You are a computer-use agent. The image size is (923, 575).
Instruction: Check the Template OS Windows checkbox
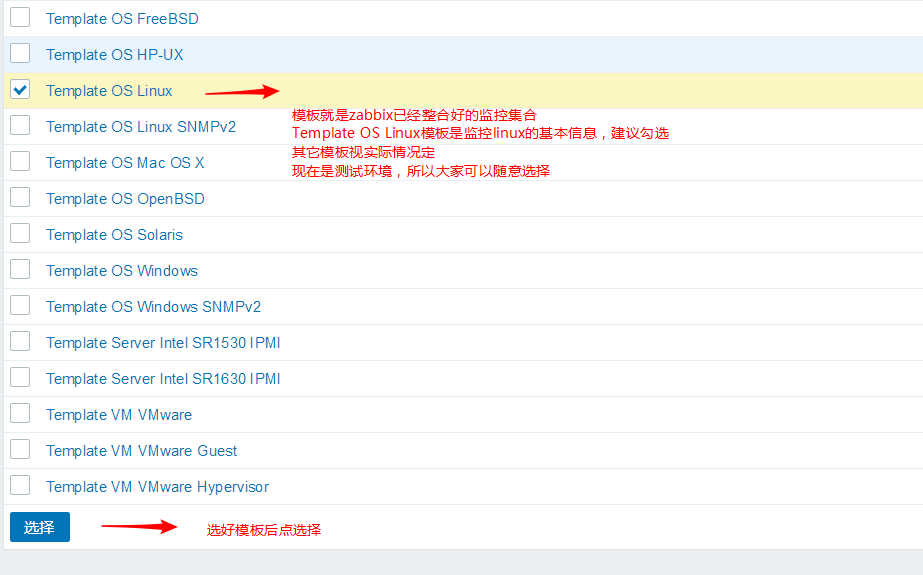20,269
